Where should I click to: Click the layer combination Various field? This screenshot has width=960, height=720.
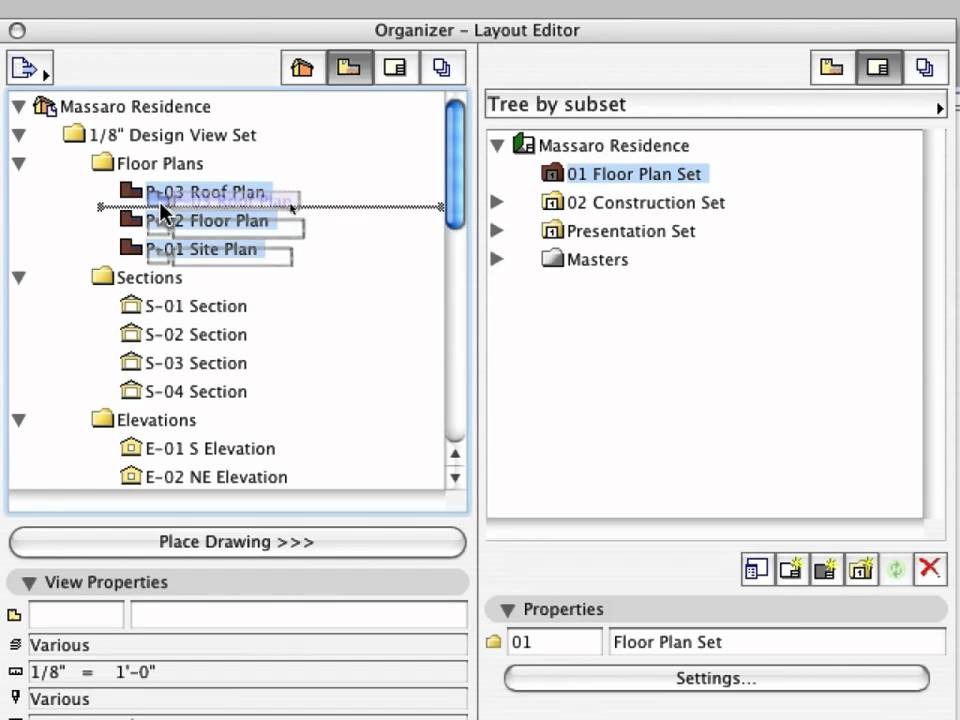[248, 645]
